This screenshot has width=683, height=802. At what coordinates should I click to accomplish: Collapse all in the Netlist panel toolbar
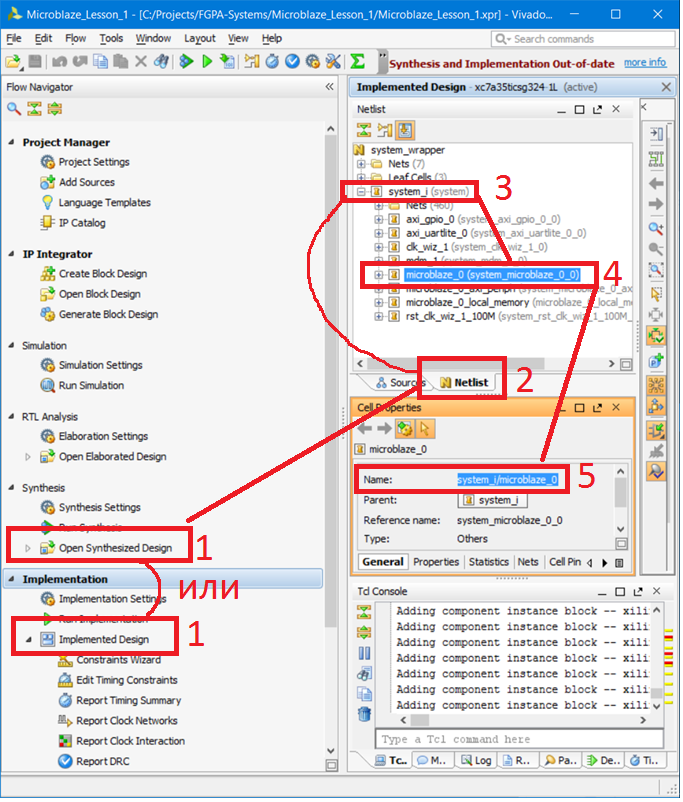pyautogui.click(x=364, y=130)
